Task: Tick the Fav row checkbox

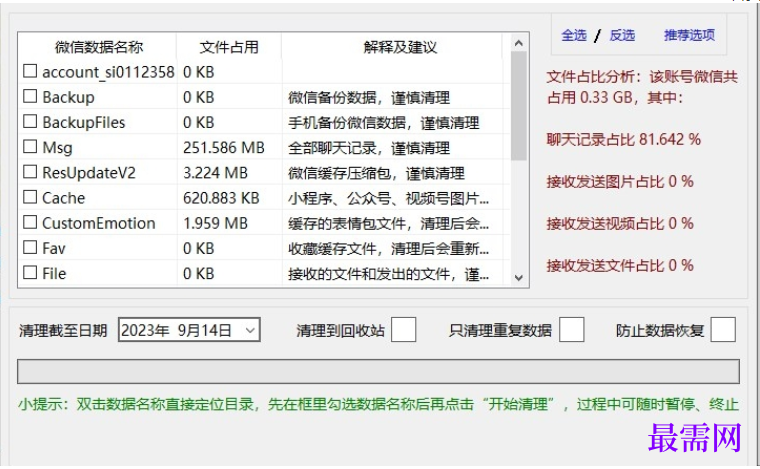Action: point(30,248)
